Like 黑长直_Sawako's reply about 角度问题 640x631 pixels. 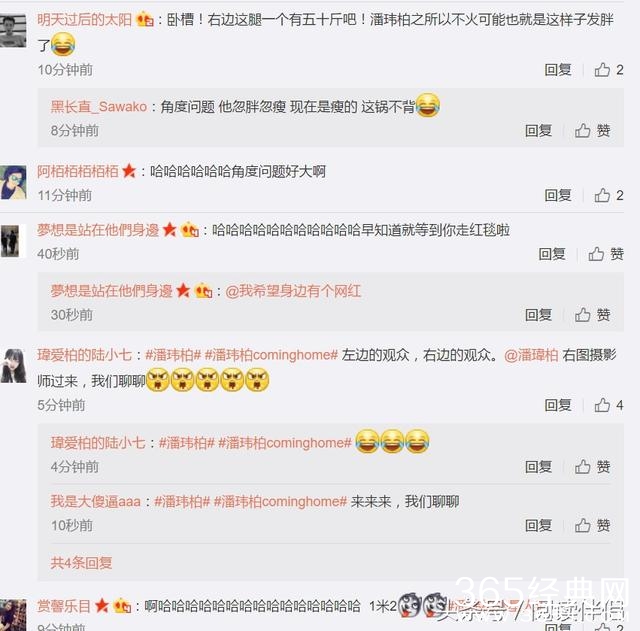tap(593, 131)
